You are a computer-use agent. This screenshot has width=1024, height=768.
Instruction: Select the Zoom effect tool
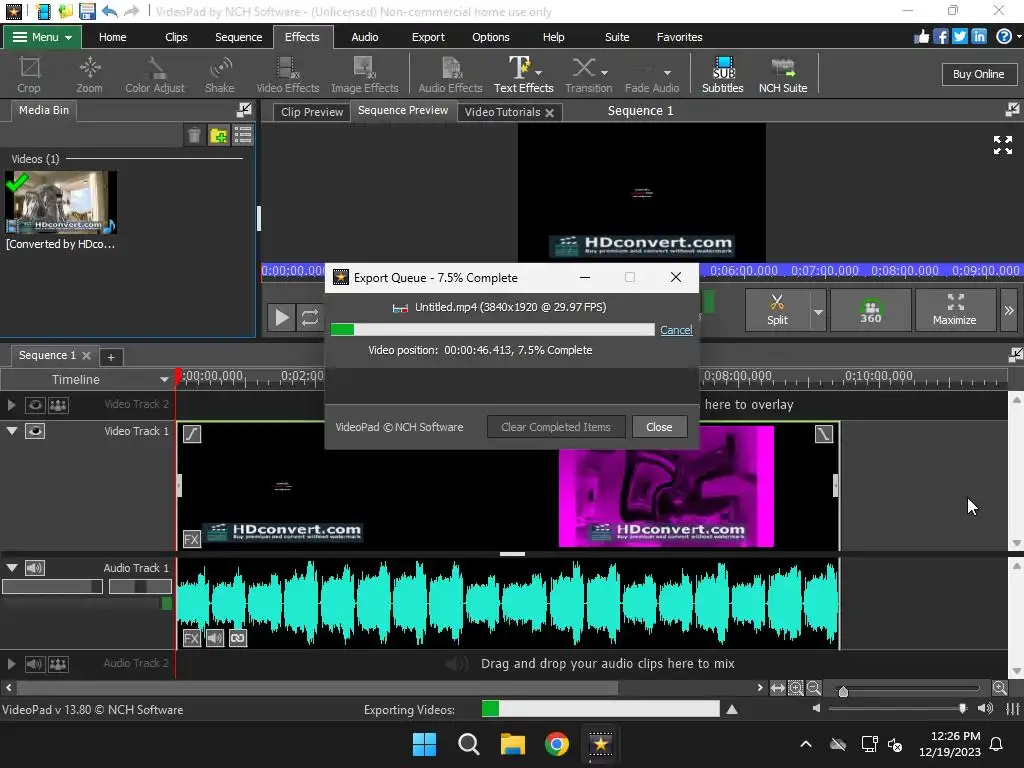click(x=89, y=74)
